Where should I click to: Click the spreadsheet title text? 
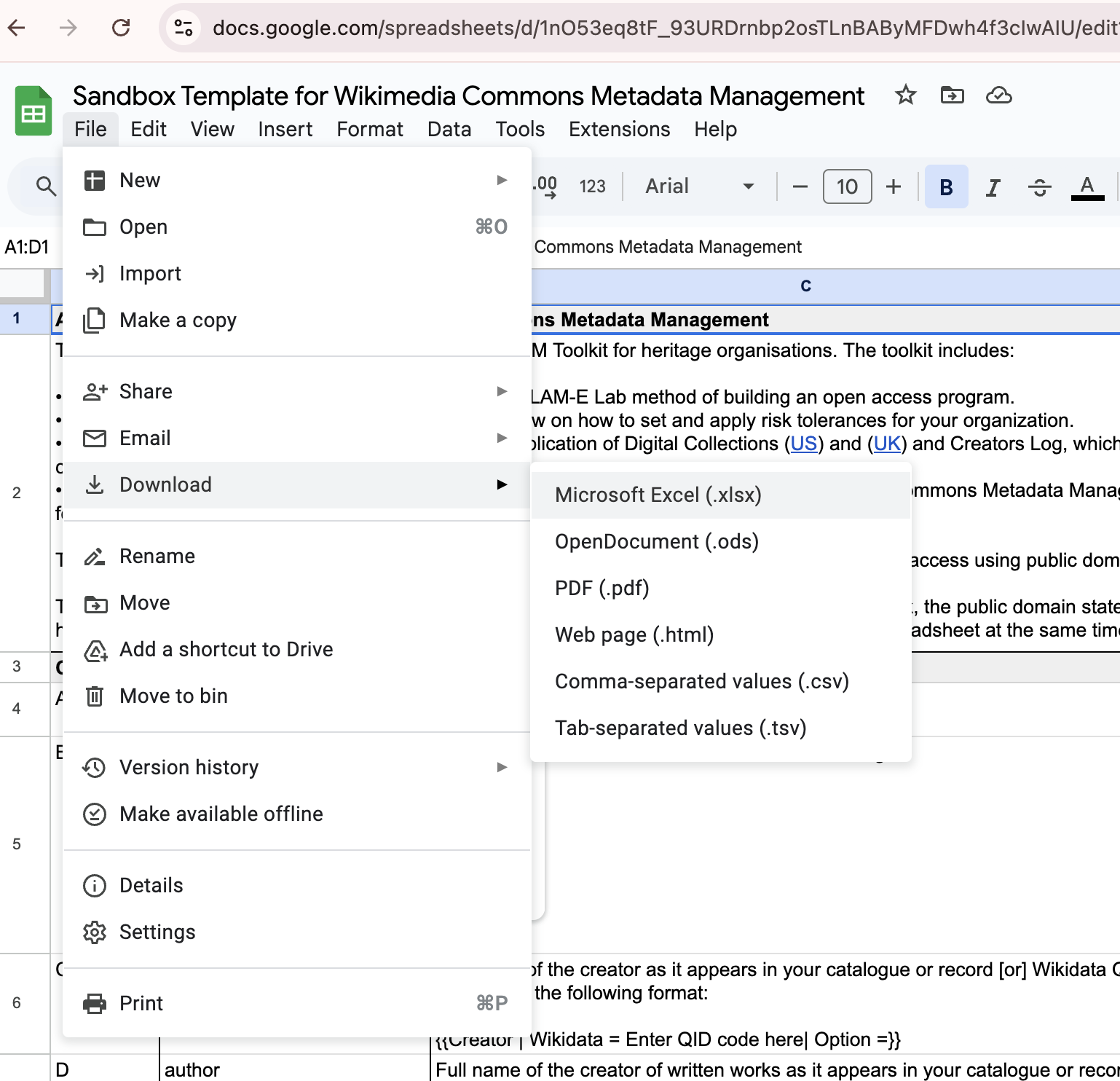(468, 95)
